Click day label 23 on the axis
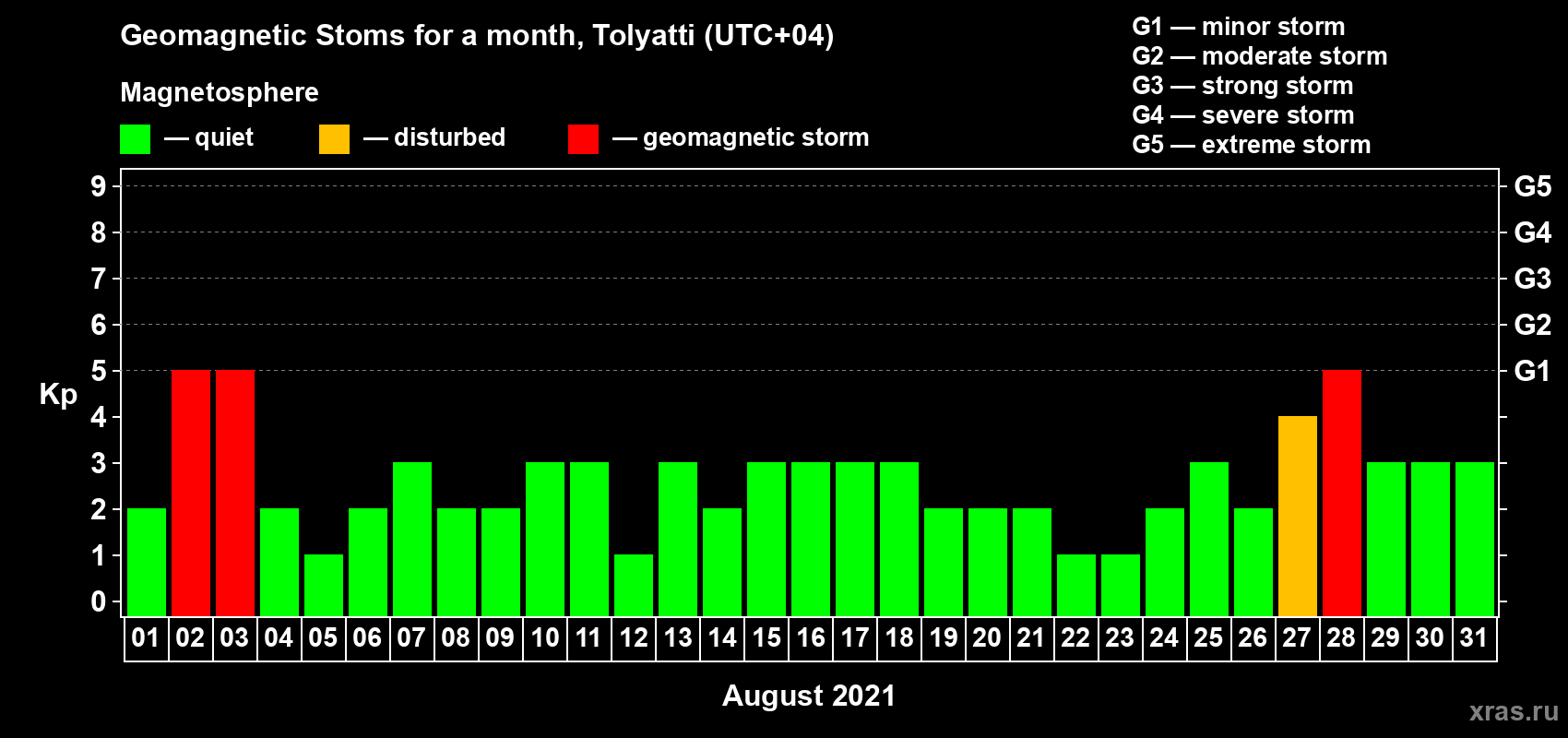The height and width of the screenshot is (738, 1568). tap(1120, 637)
